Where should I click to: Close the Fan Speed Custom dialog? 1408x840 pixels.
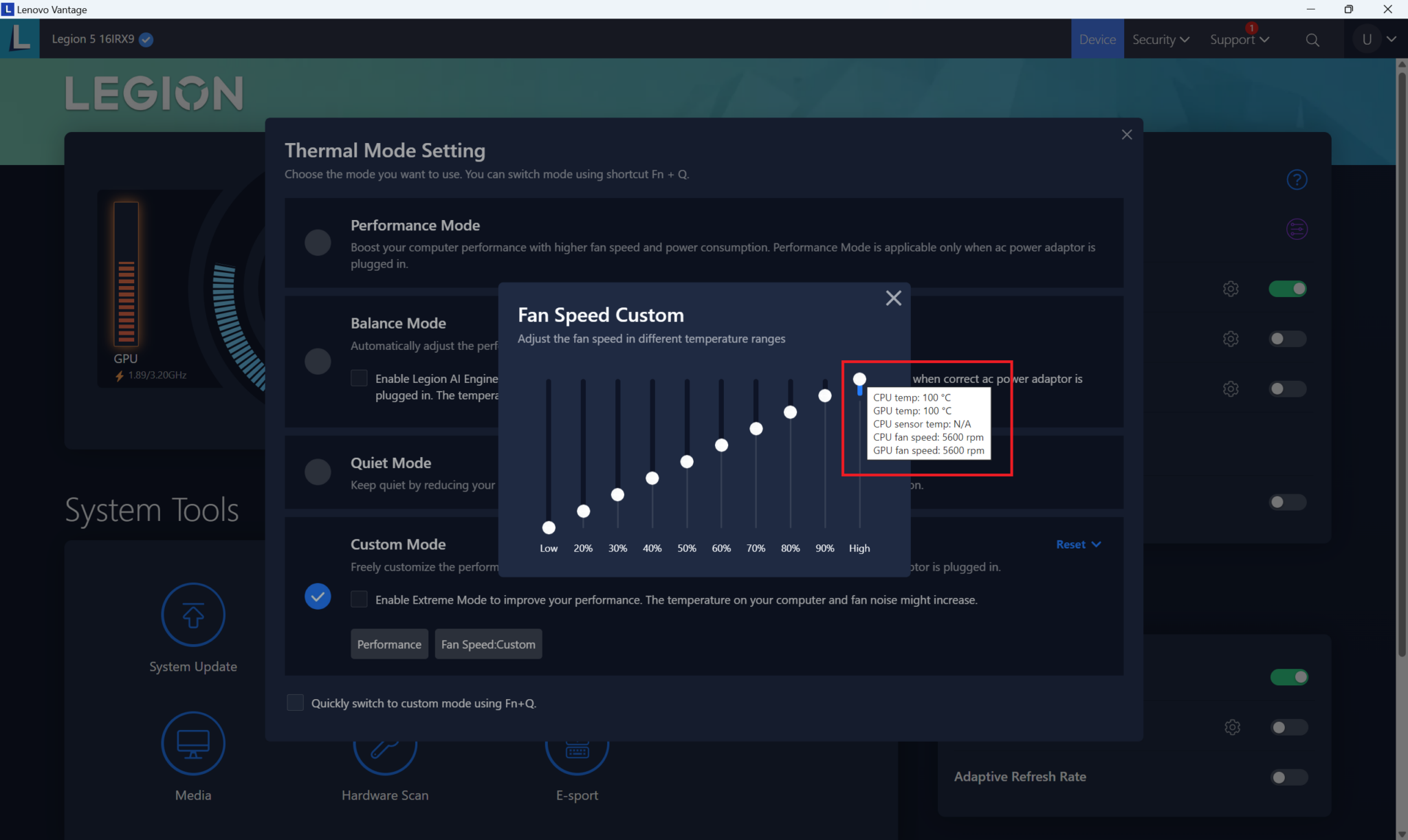coord(893,298)
